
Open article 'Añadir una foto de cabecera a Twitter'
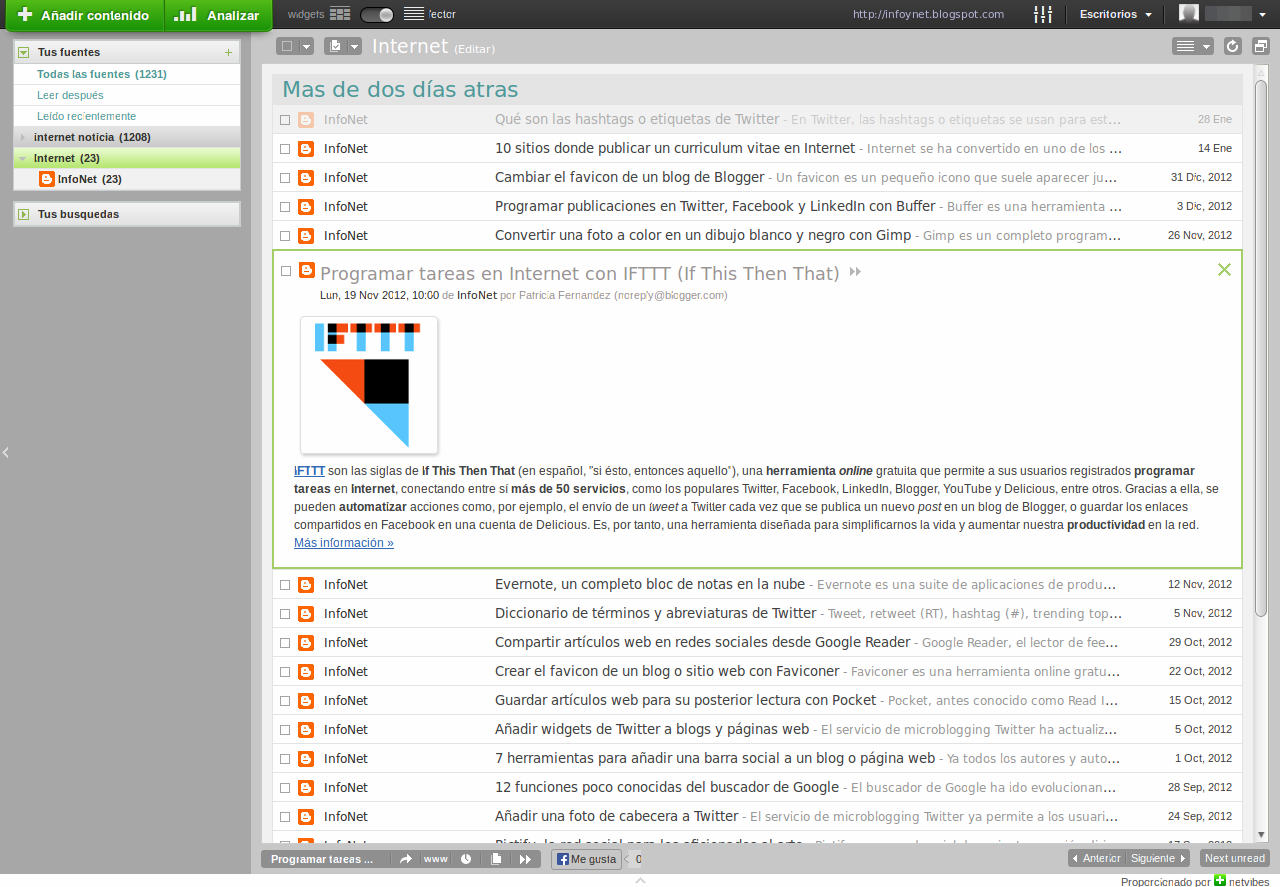(x=616, y=816)
